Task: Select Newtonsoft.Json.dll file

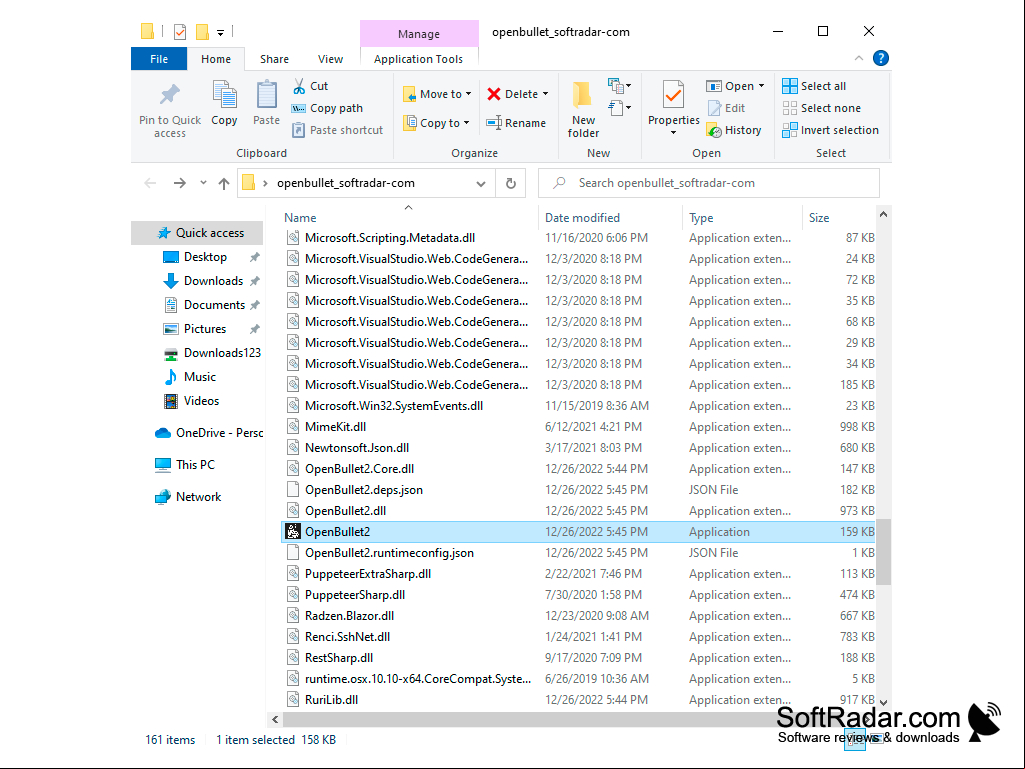Action: tap(578, 448)
